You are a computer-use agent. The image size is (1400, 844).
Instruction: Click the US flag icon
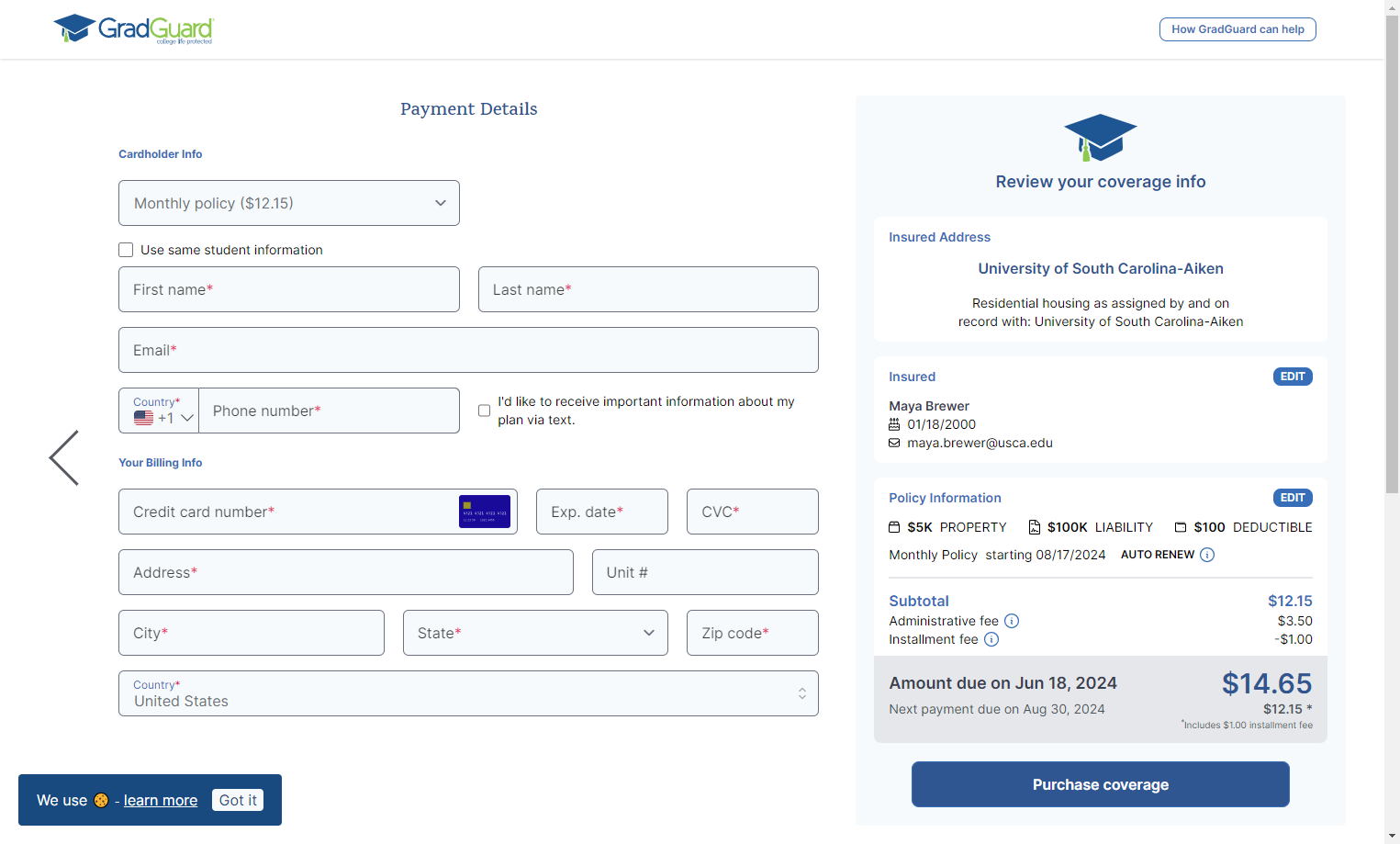(143, 418)
